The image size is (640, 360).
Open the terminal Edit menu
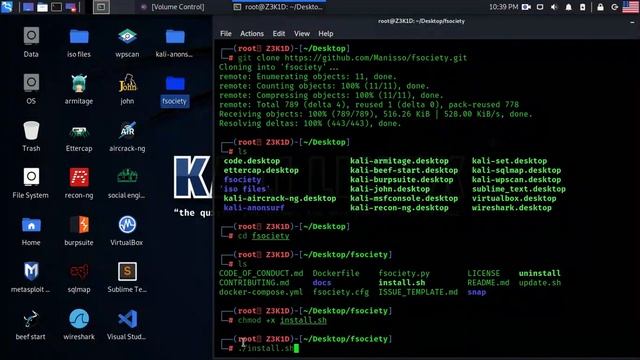pos(279,33)
